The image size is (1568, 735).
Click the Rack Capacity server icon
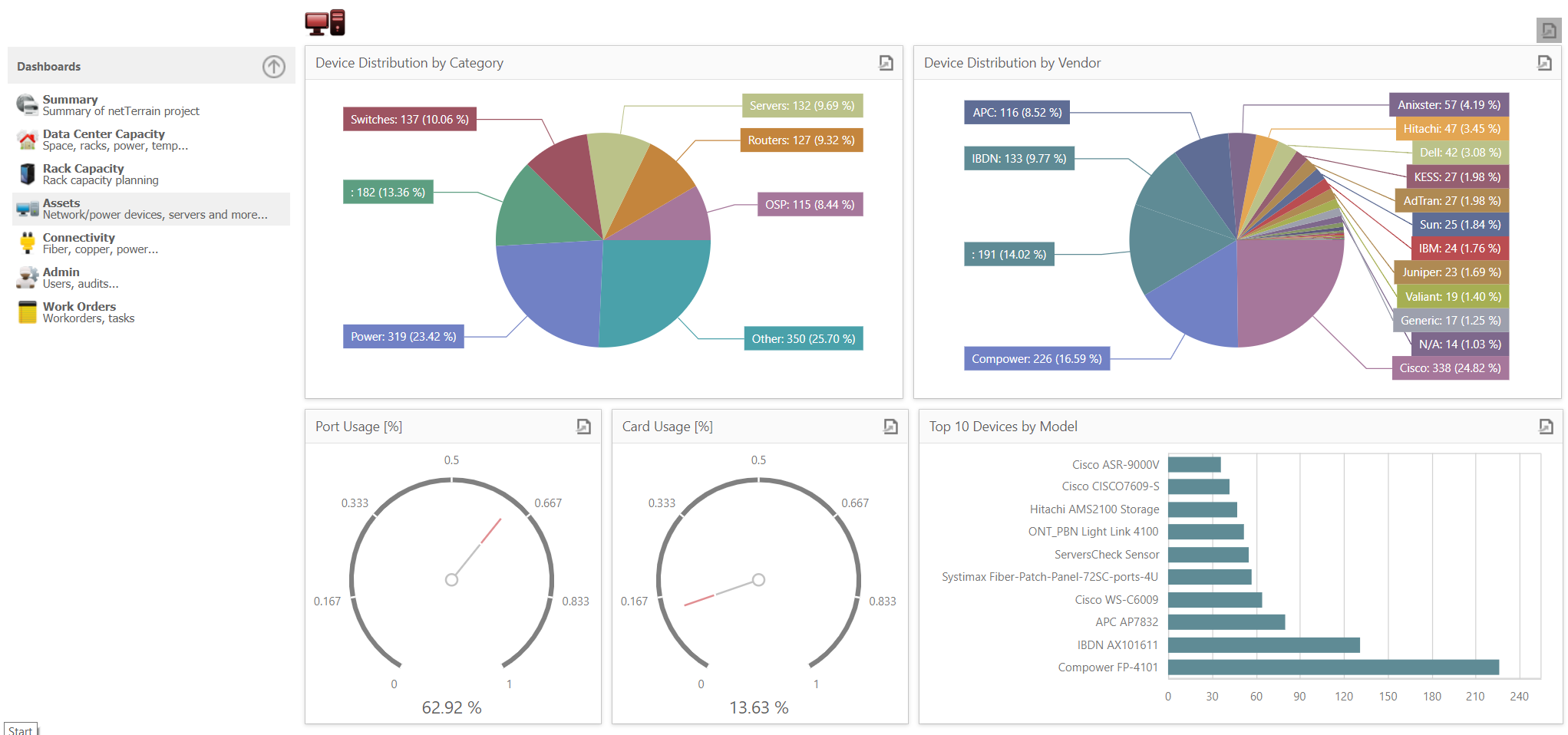click(27, 174)
